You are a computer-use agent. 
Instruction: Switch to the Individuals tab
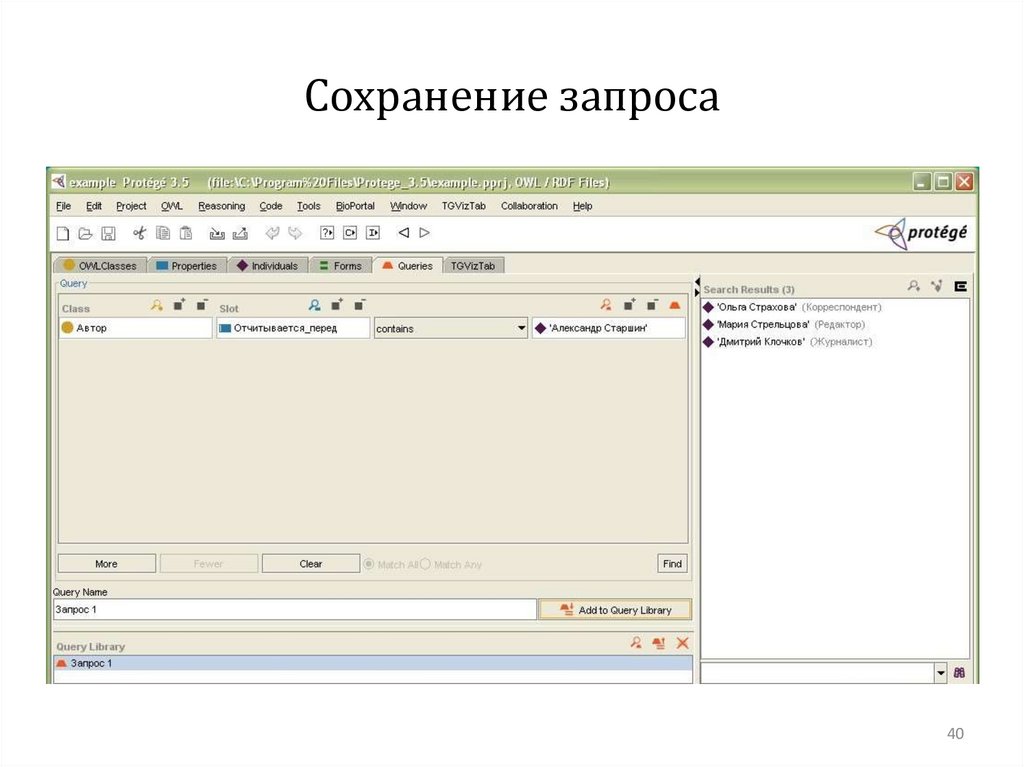268,266
